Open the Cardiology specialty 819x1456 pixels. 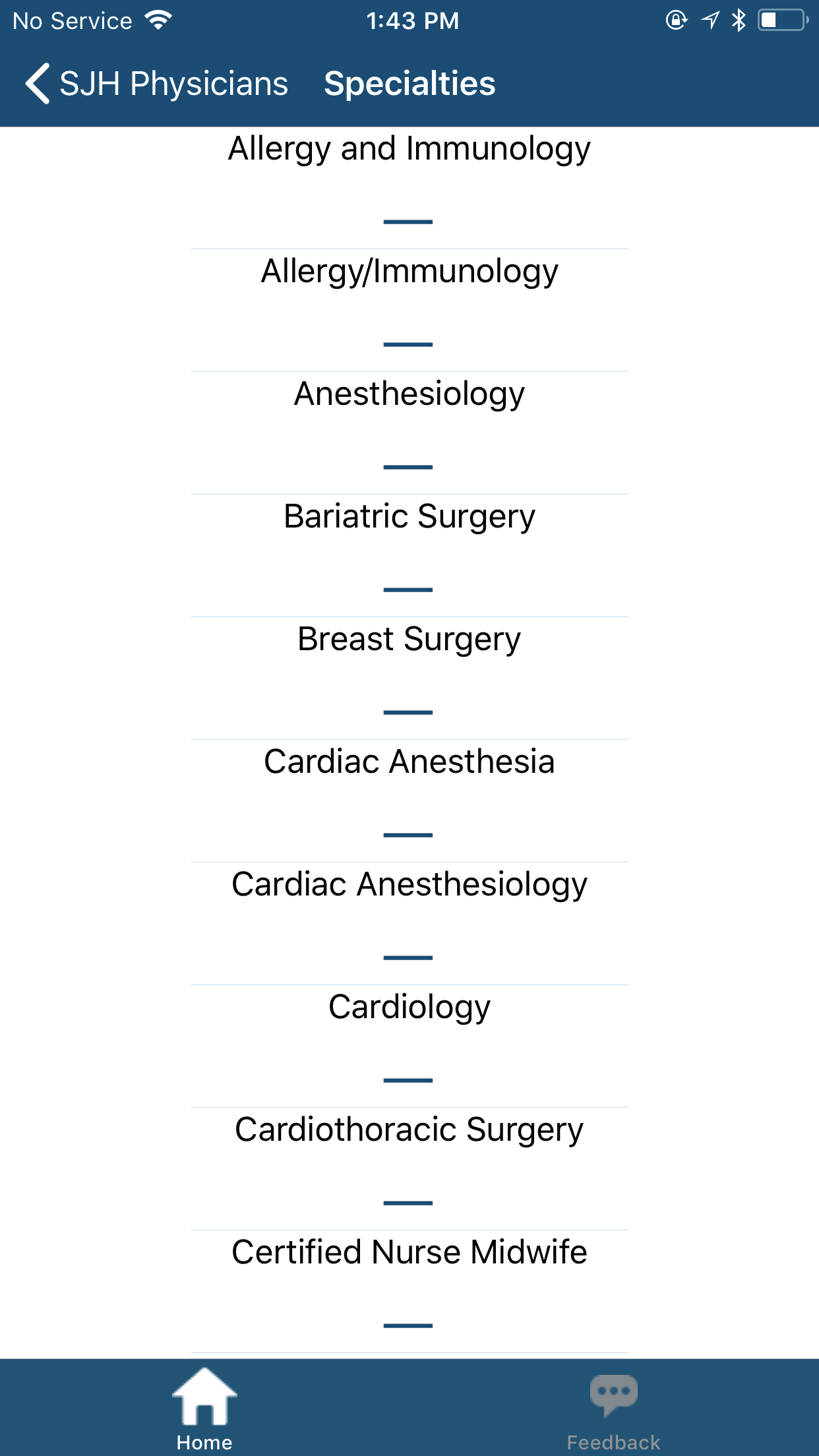pyautogui.click(x=409, y=1008)
